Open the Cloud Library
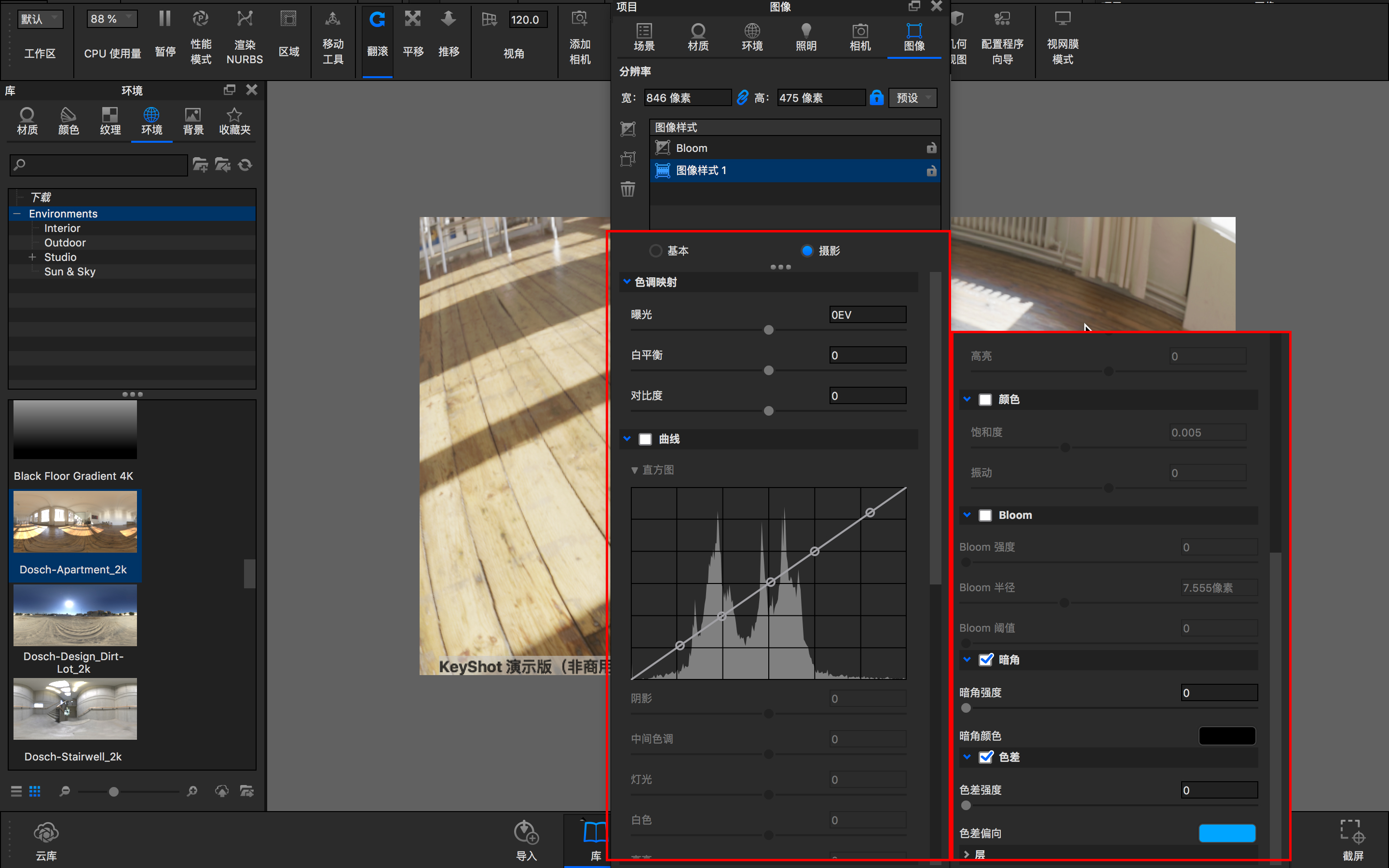The width and height of the screenshot is (1389, 868). tap(46, 833)
